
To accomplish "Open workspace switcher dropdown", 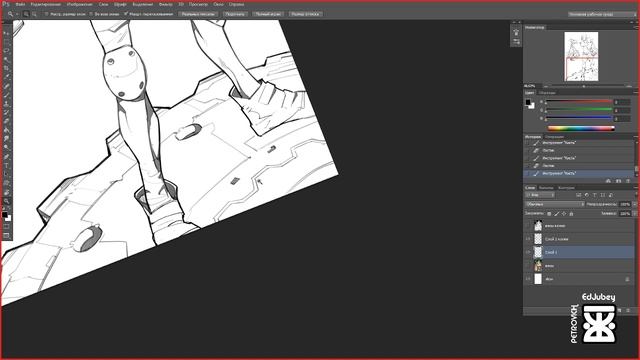I will coord(602,14).
